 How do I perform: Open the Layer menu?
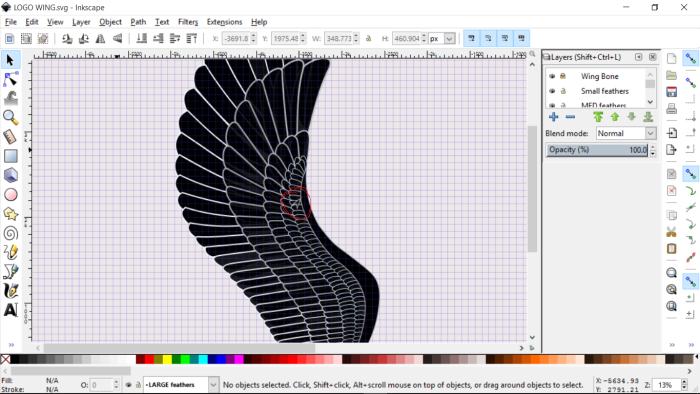click(x=81, y=22)
